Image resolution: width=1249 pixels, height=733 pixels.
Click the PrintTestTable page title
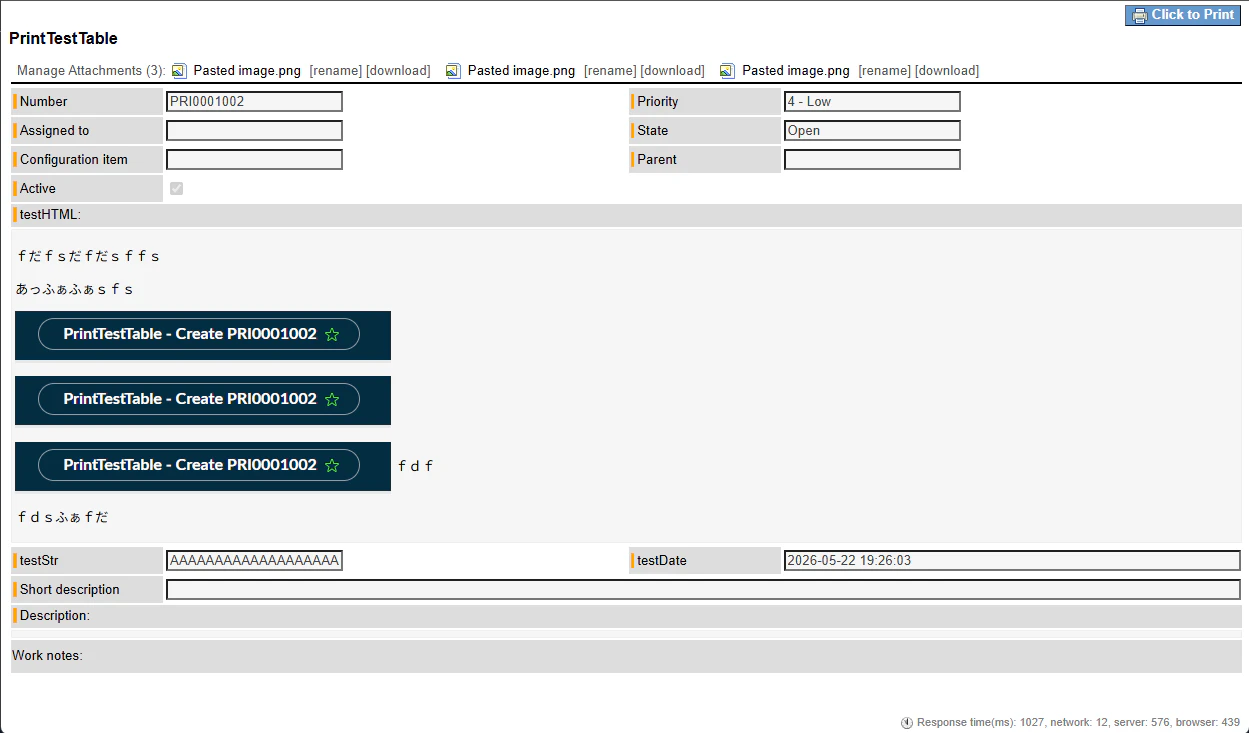(63, 39)
